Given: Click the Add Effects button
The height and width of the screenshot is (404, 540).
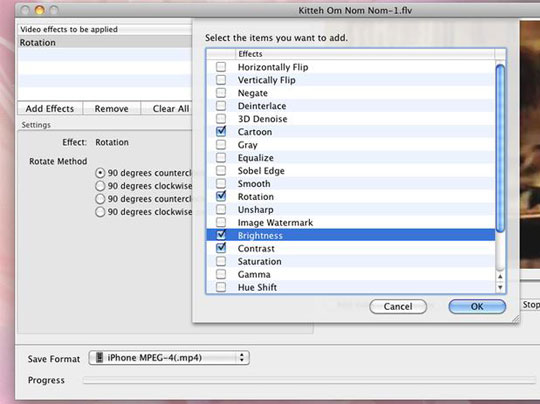Looking at the screenshot, I should click(50, 109).
